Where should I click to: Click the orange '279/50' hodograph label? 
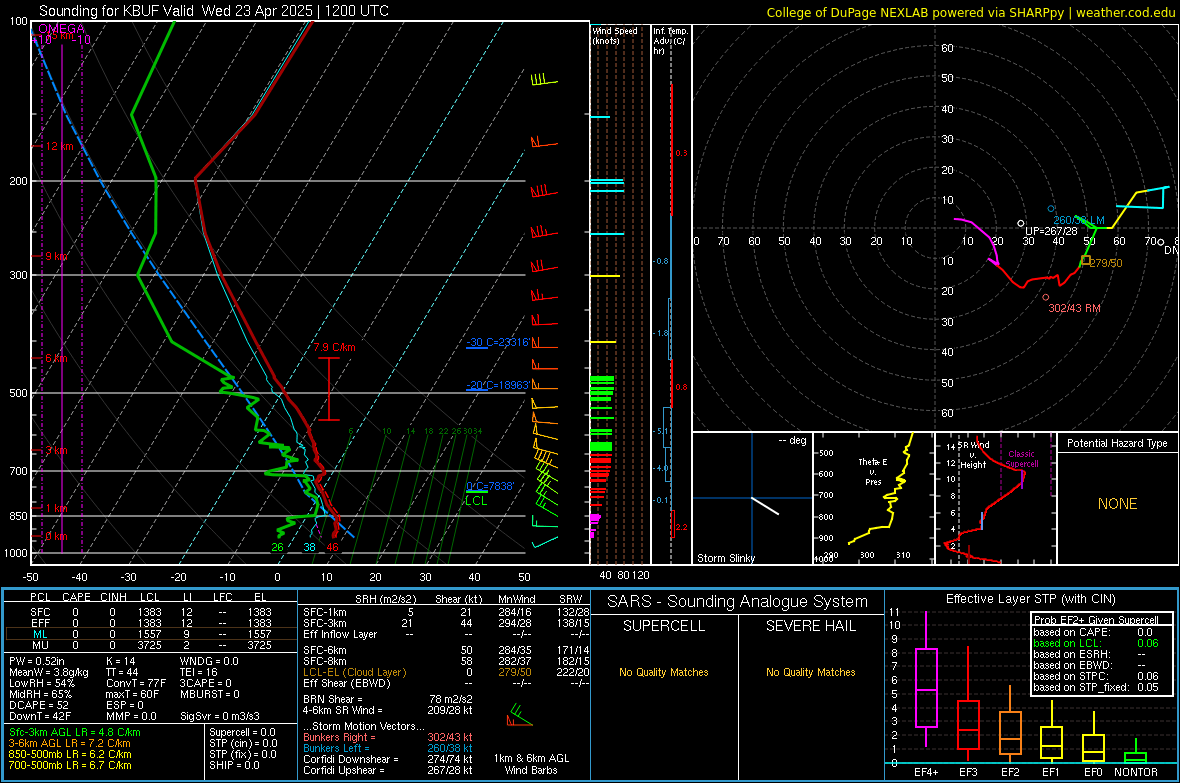(1105, 264)
